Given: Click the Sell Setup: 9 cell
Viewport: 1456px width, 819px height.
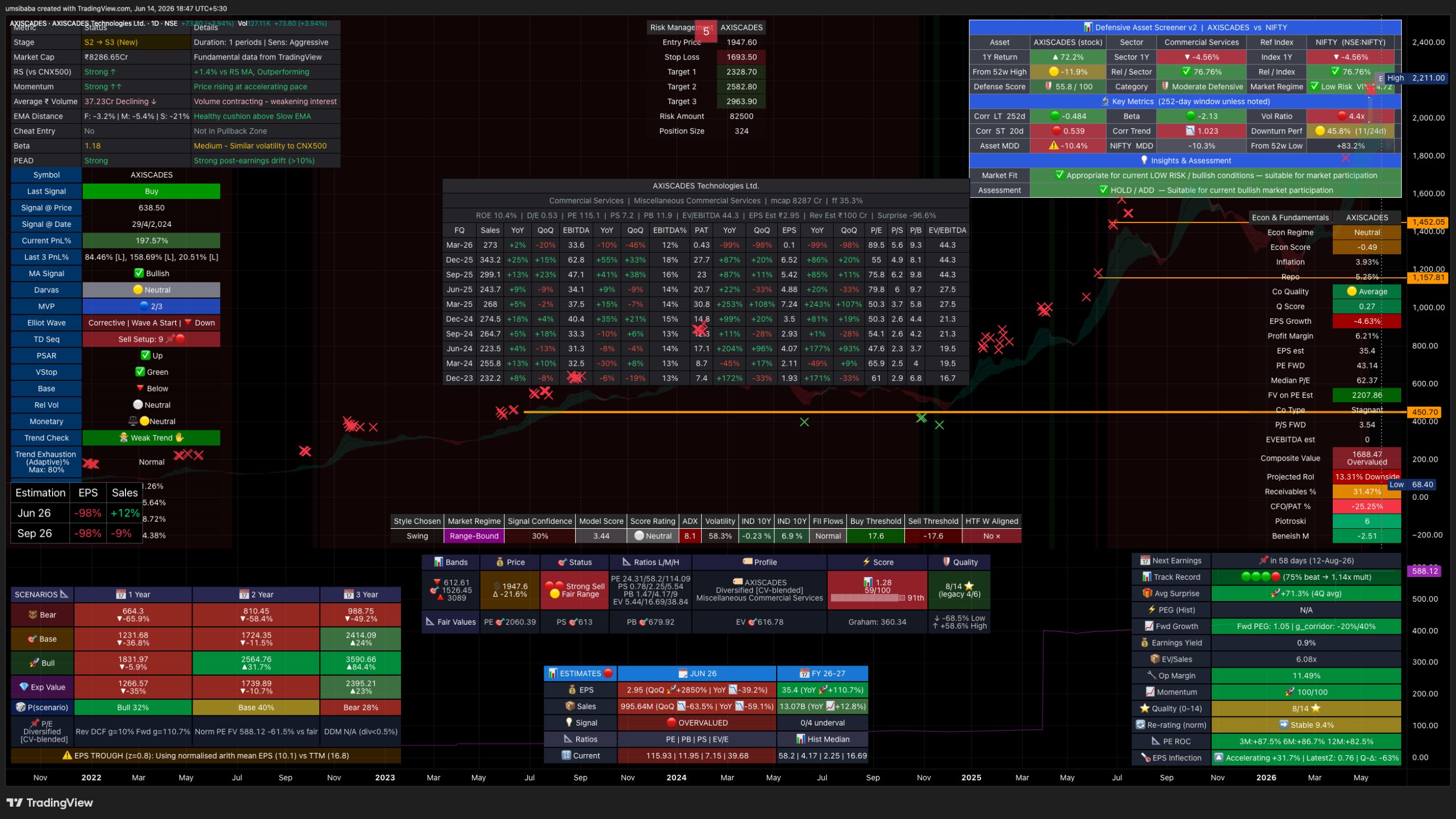Looking at the screenshot, I should click(151, 339).
